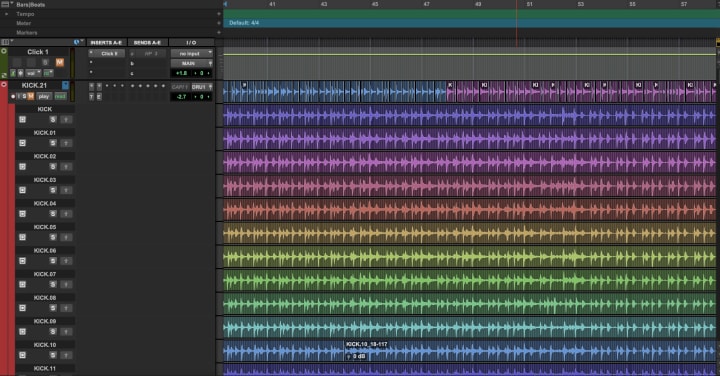Solo the KICK.07 playlist lane
This screenshot has width=720, height=376.
click(x=53, y=285)
